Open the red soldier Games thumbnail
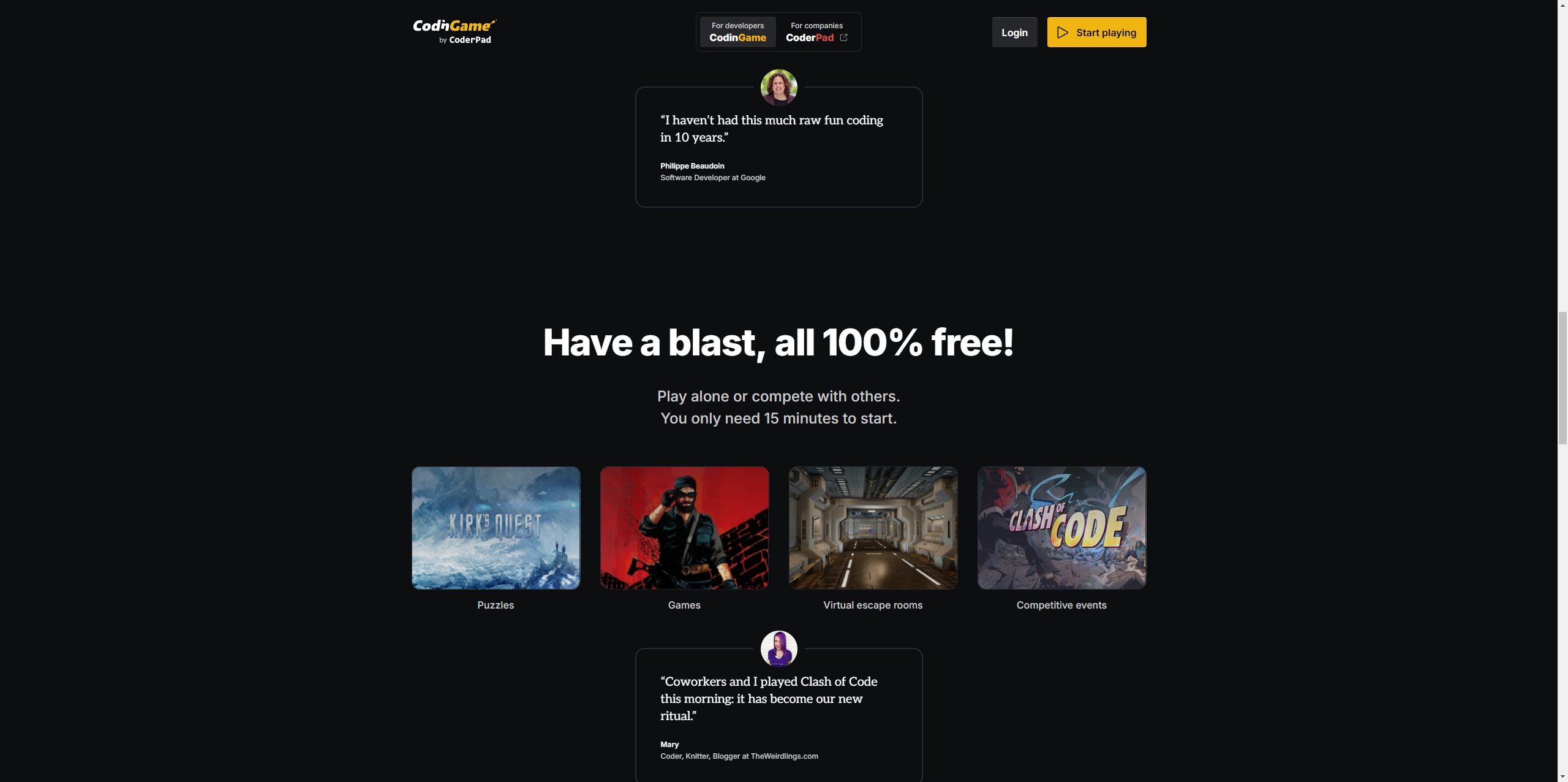Viewport: 1568px width, 782px height. (684, 528)
